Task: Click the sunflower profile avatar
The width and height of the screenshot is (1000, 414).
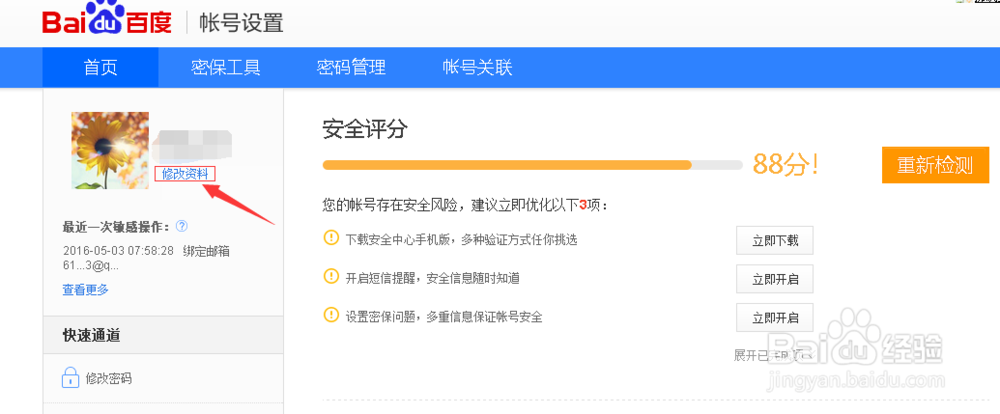Action: coord(110,150)
